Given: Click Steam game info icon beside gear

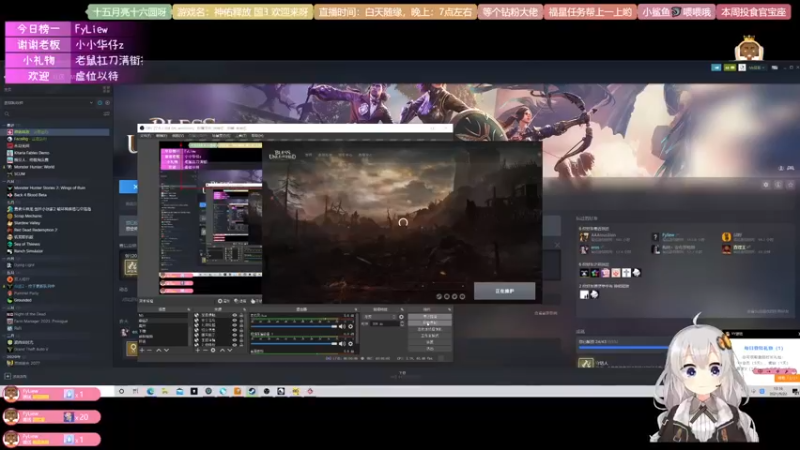Looking at the screenshot, I should (778, 185).
